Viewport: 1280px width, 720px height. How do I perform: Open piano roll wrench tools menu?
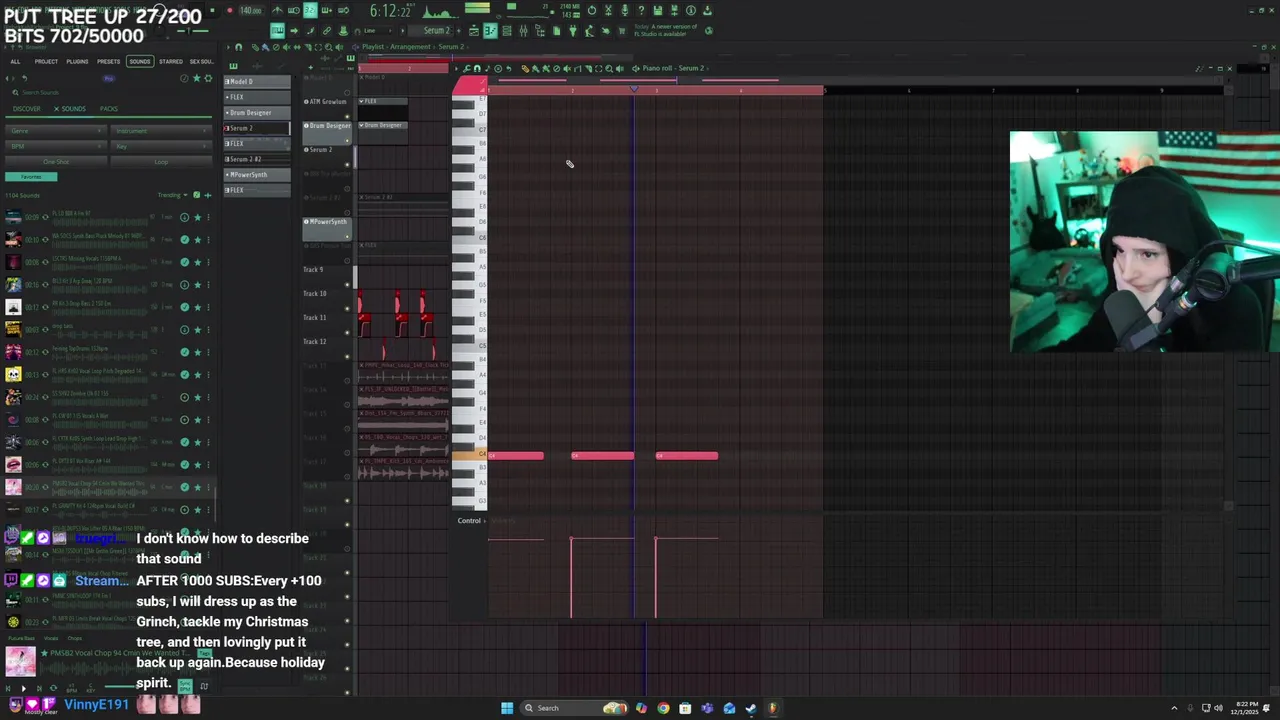coord(466,69)
